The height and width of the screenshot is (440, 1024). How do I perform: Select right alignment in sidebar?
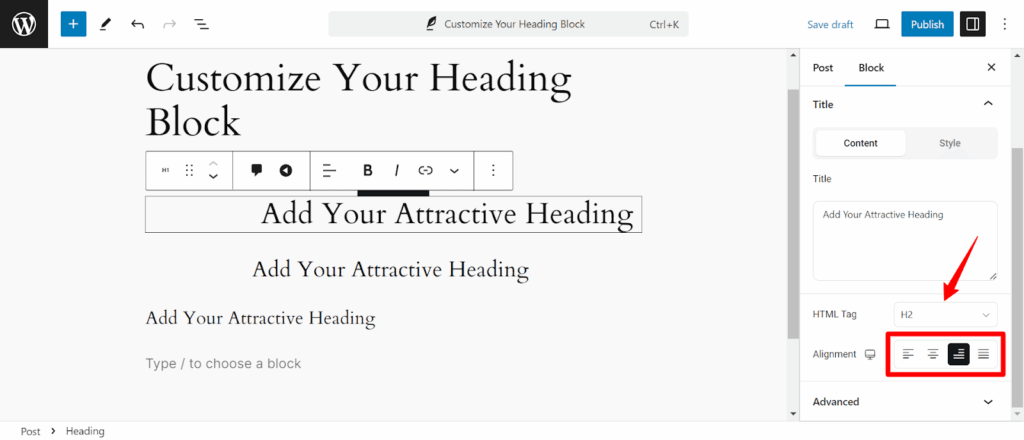click(x=959, y=354)
